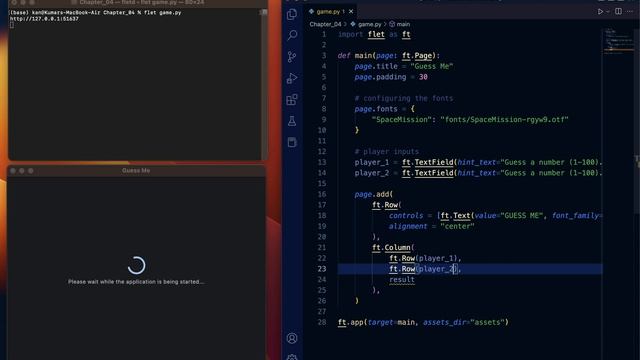Zoom the Guess Me app window

(31, 171)
